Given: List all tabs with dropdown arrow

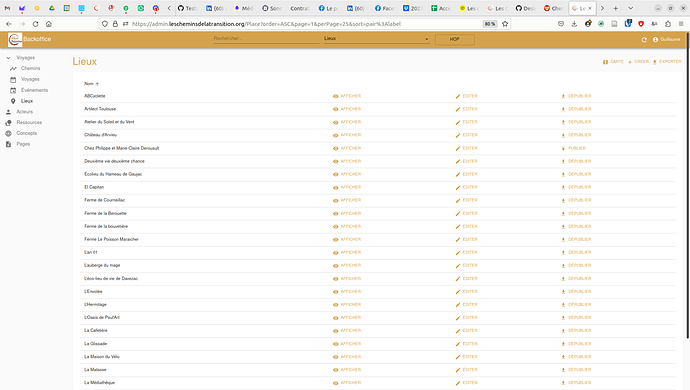Looking at the screenshot, I should pos(631,8).
